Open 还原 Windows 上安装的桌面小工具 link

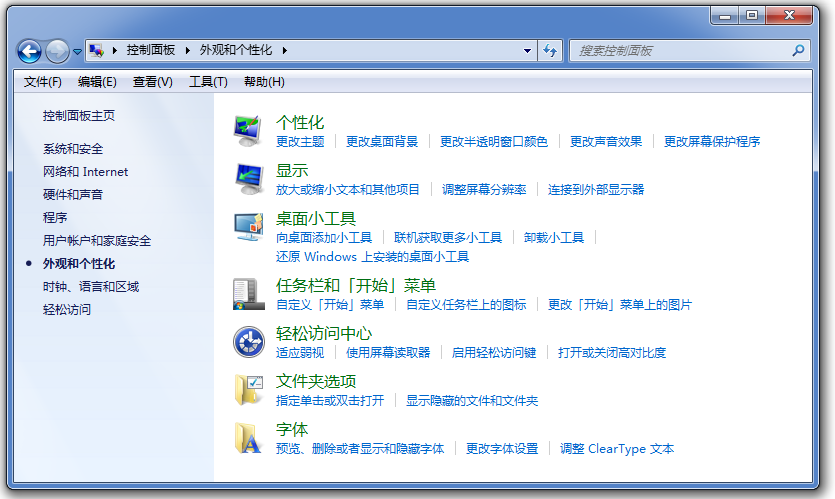click(372, 257)
